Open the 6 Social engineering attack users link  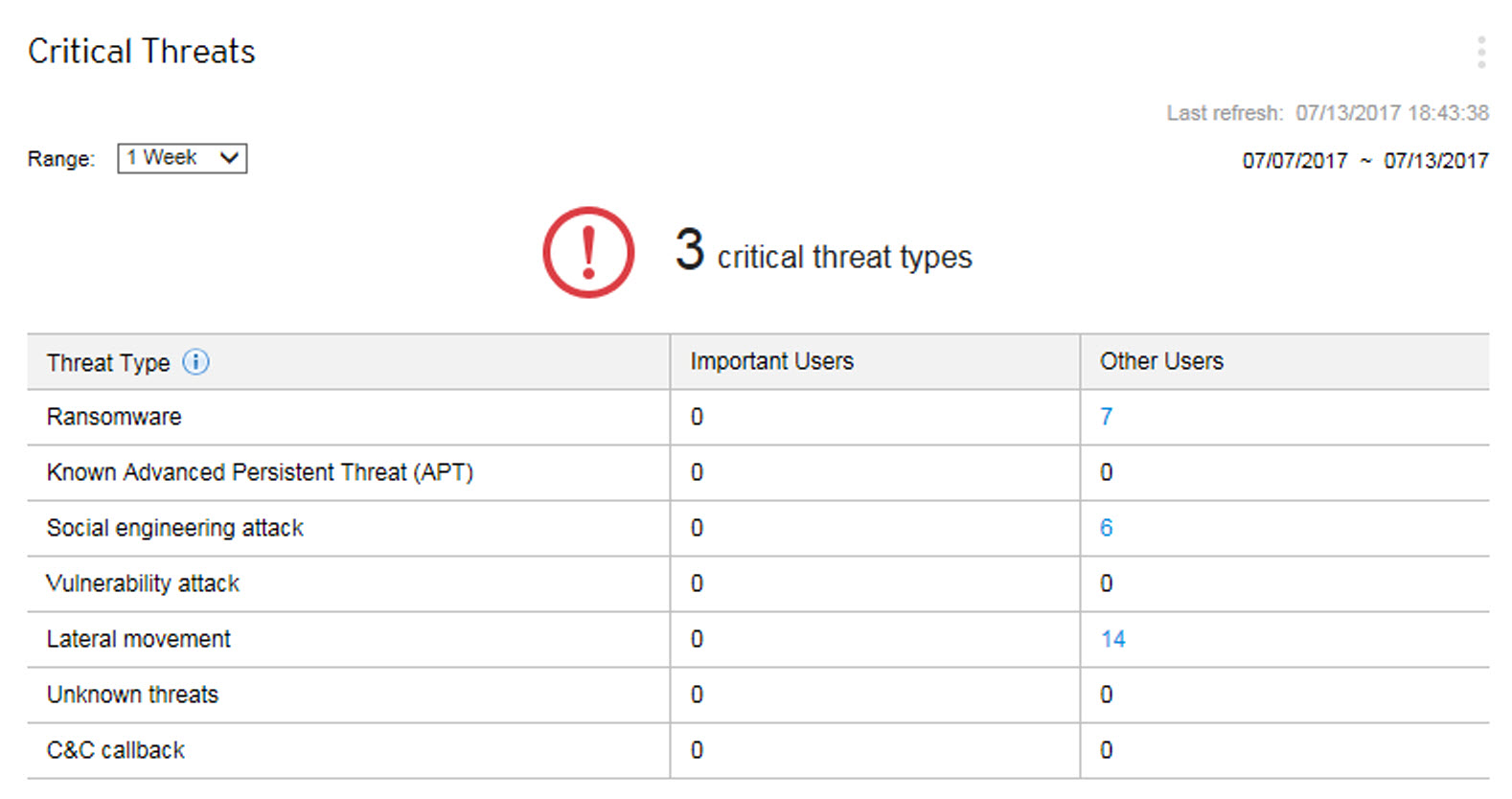1106,528
